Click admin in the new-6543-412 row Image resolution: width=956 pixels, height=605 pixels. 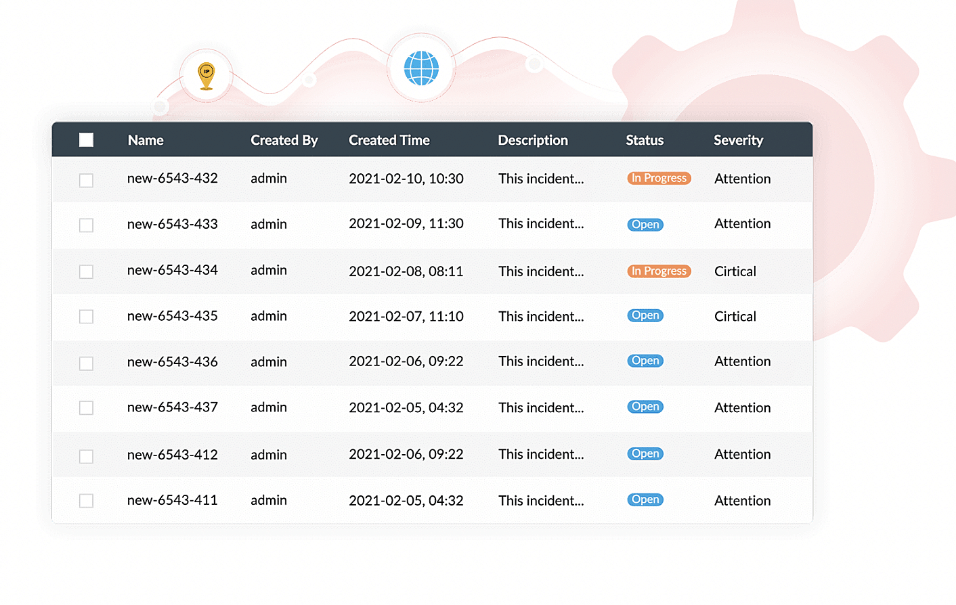pos(268,454)
